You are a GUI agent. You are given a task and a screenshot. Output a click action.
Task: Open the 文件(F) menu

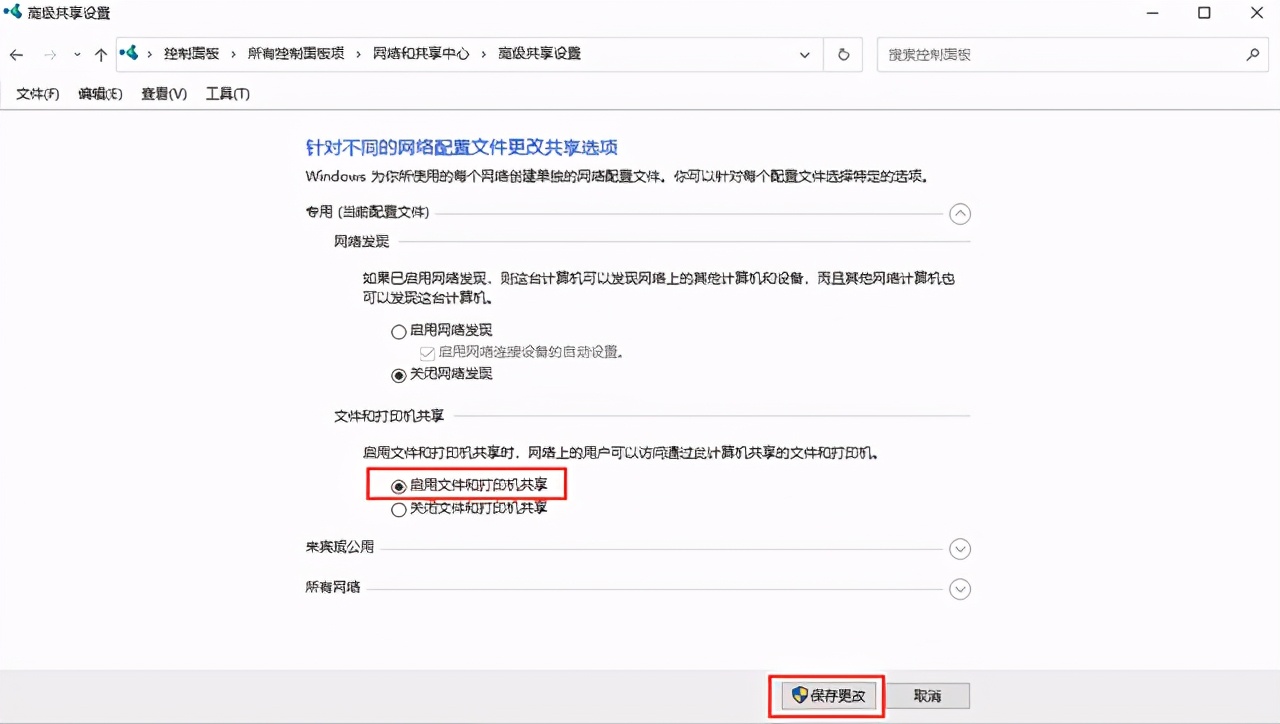(36, 93)
